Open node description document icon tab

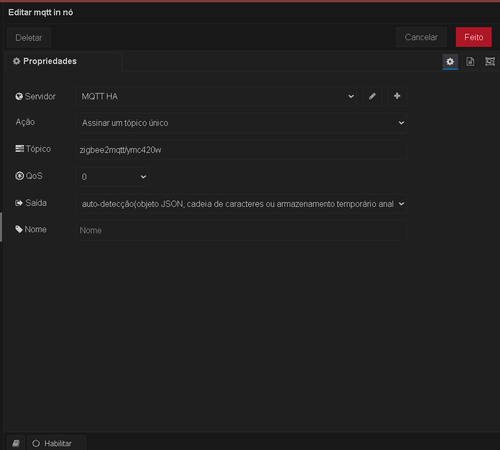tap(470, 62)
